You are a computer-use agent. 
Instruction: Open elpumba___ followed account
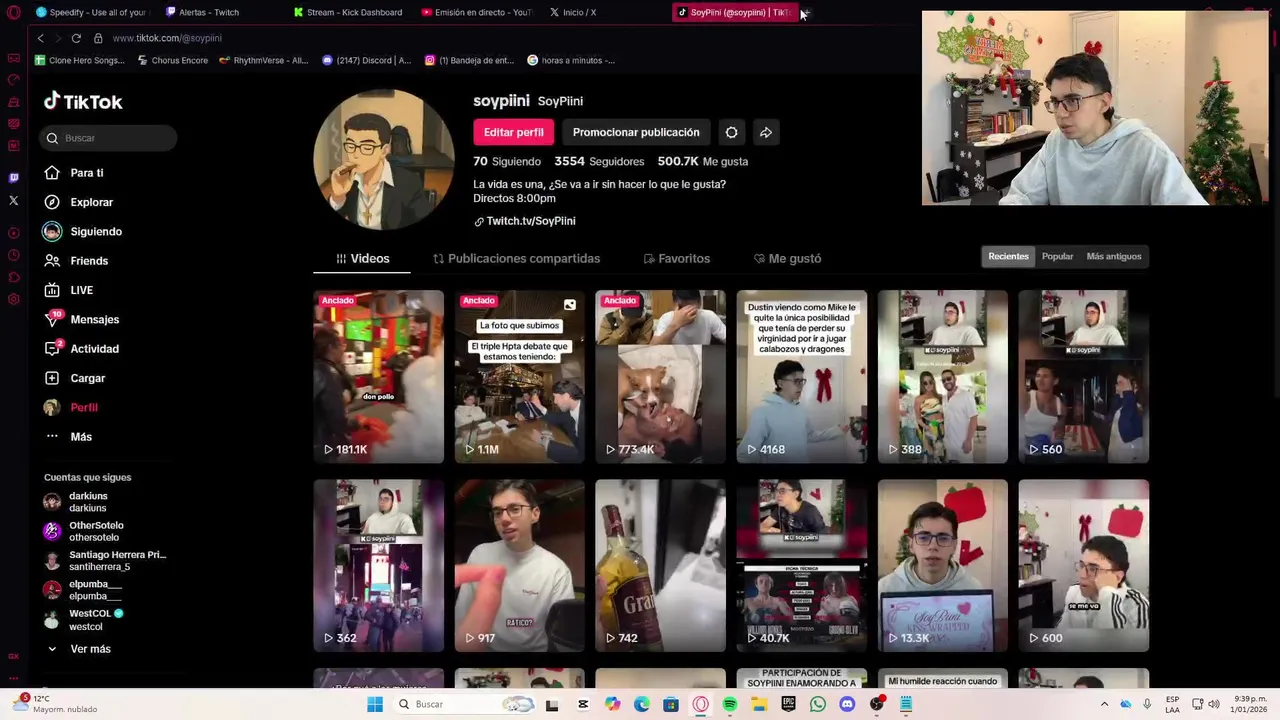[83, 590]
